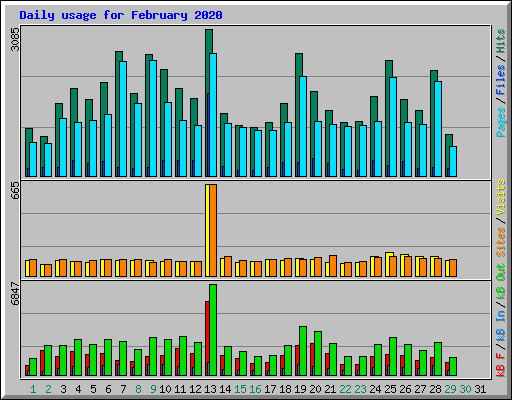The image size is (512, 400).
Task: Click day label 6 on the x-axis
Action: coord(108,389)
